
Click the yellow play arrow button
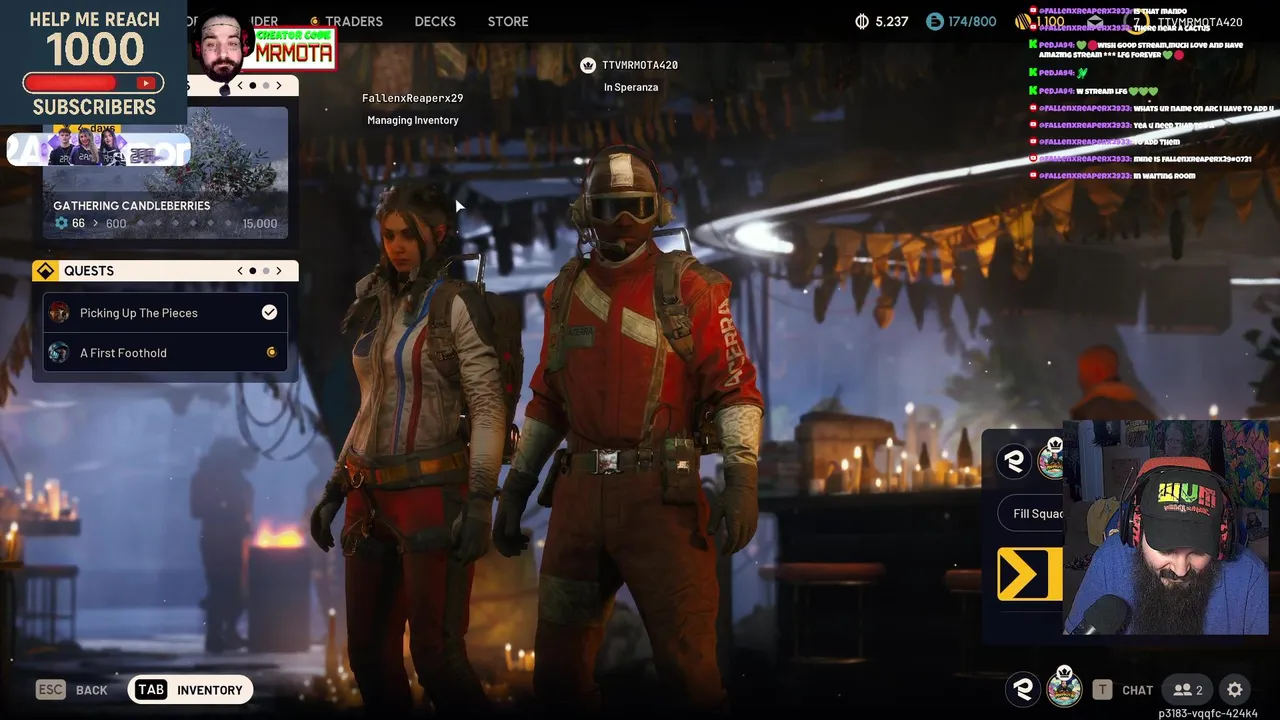pos(1030,575)
